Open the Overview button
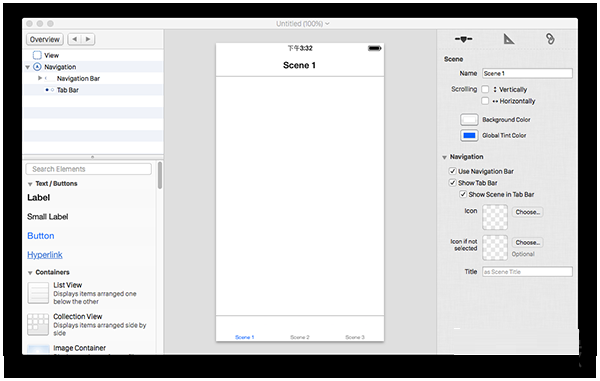Viewport: 600px width, 381px height. click(x=45, y=39)
